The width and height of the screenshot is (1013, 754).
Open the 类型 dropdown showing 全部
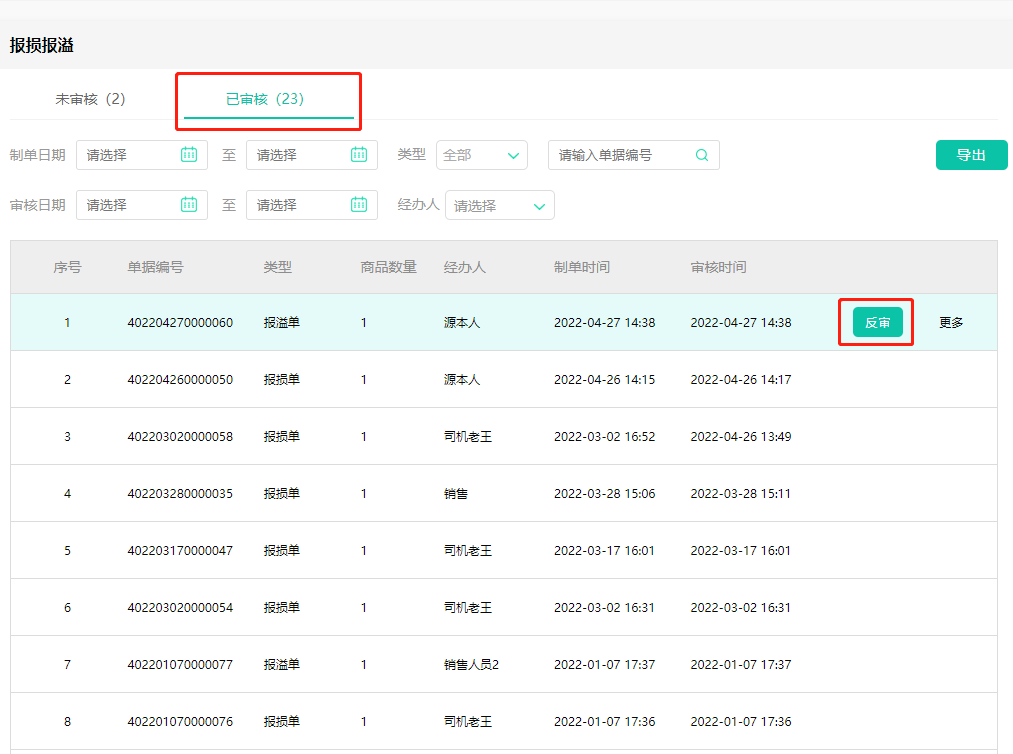click(x=482, y=155)
